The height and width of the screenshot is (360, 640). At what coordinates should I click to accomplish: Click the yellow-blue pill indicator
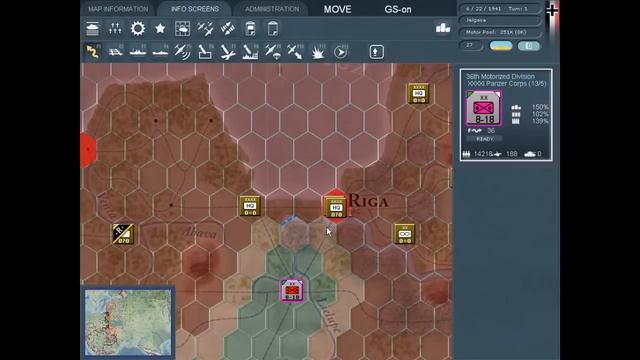[501, 46]
